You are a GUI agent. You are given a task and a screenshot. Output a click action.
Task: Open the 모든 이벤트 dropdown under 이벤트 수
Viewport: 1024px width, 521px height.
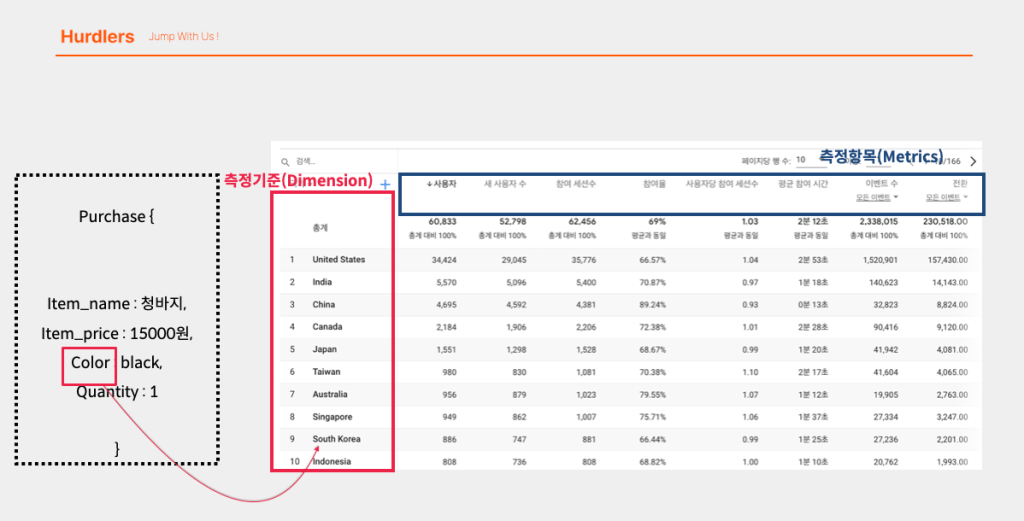[877, 197]
